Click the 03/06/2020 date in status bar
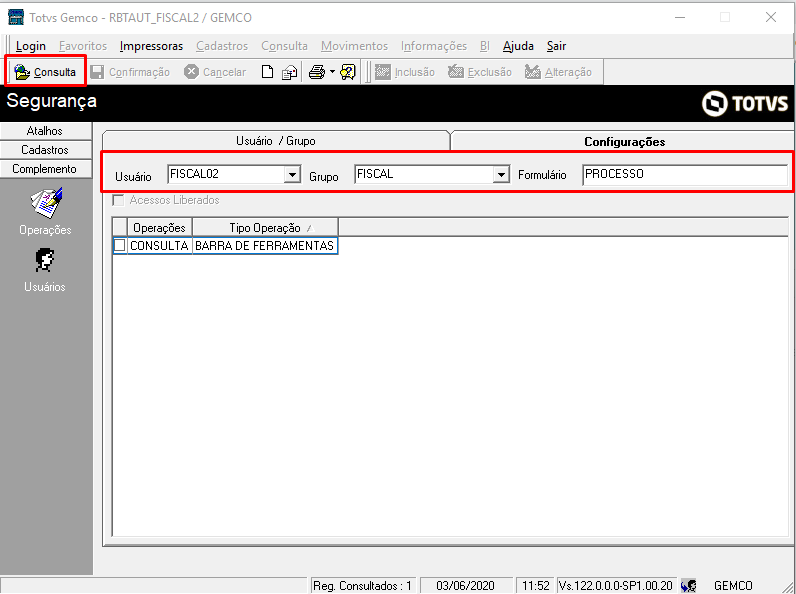The image size is (796, 594). pos(465,585)
